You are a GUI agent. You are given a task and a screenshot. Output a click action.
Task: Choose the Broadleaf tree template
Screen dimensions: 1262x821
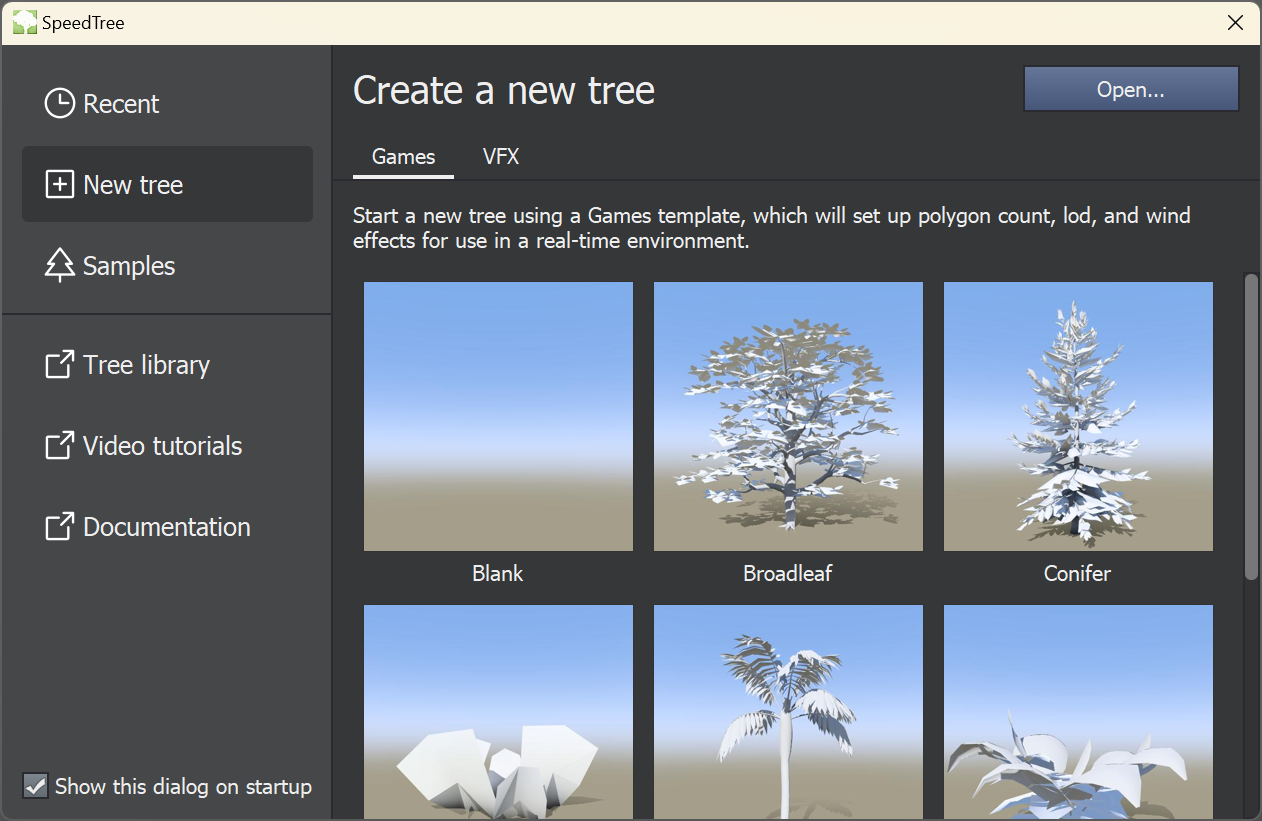click(788, 416)
